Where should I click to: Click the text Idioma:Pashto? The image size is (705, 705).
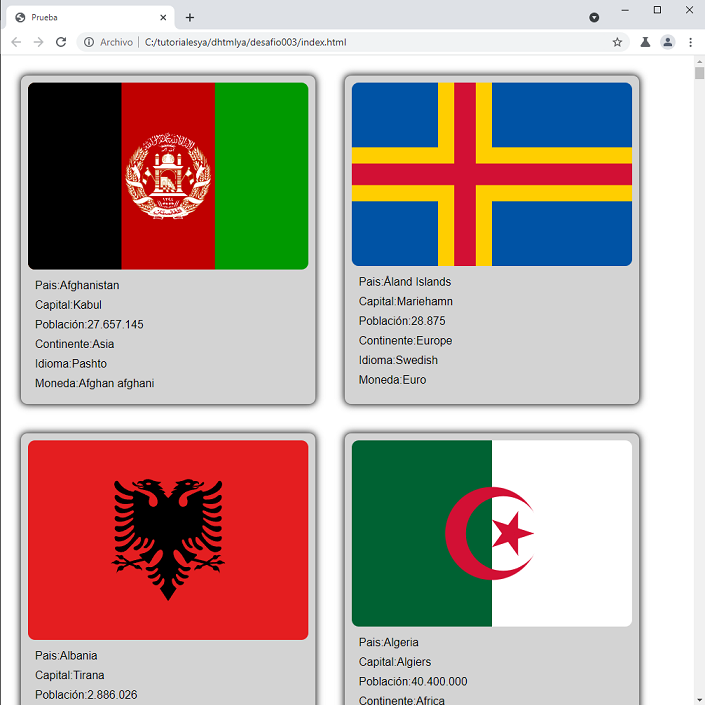pos(71,364)
